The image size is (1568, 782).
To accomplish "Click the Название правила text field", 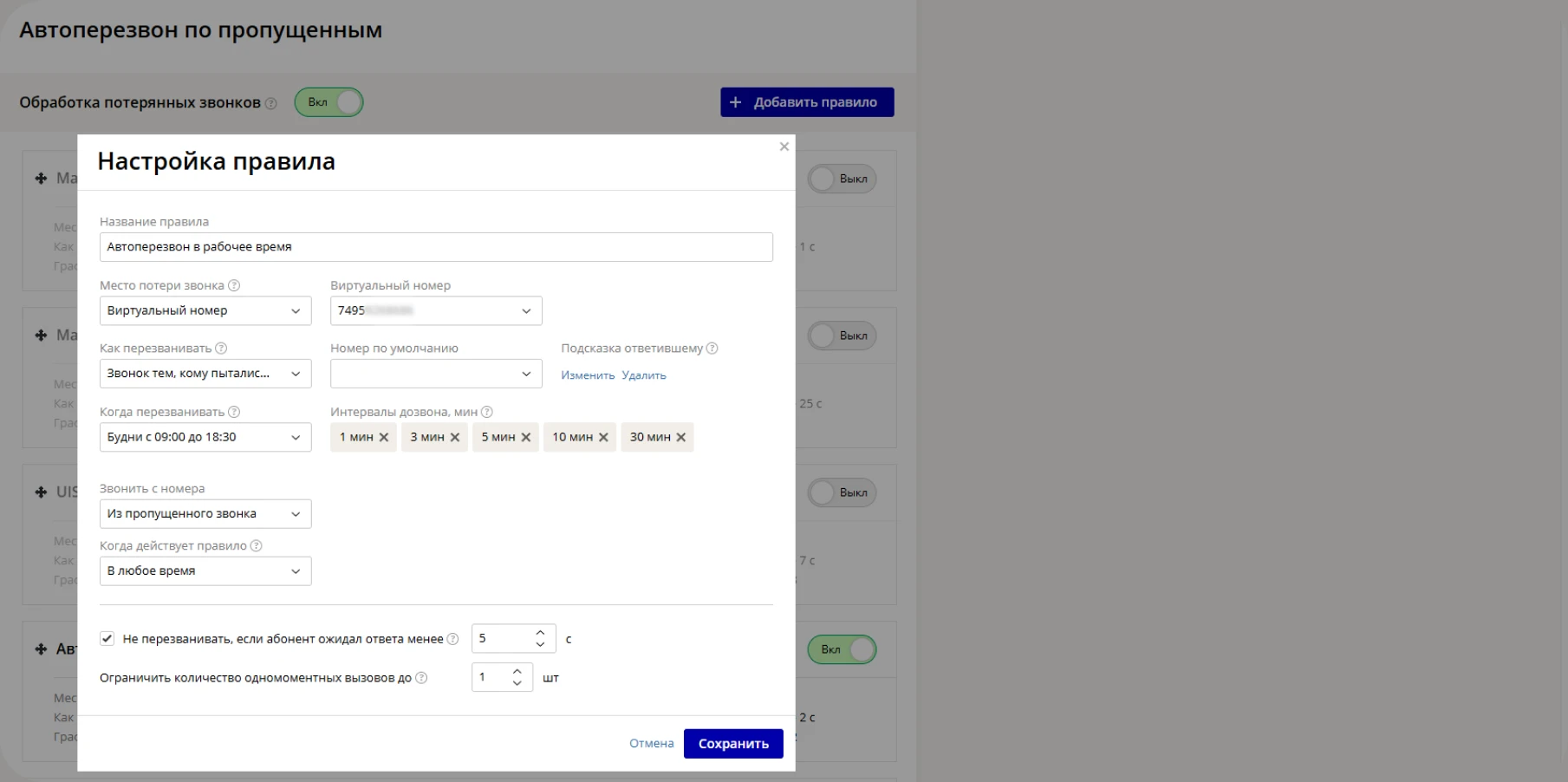I will pos(436,247).
